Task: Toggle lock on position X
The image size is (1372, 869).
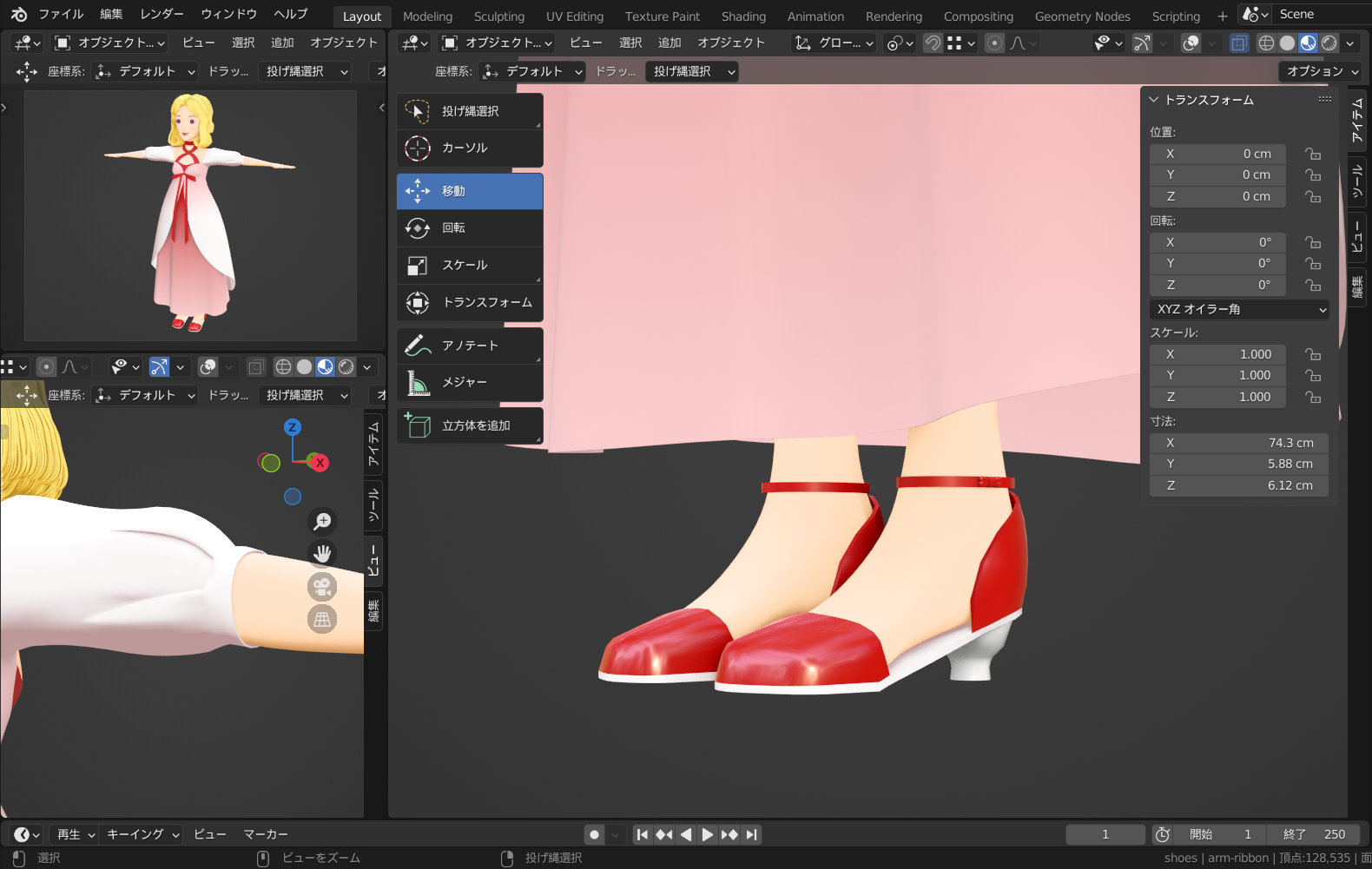Action: [1313, 154]
